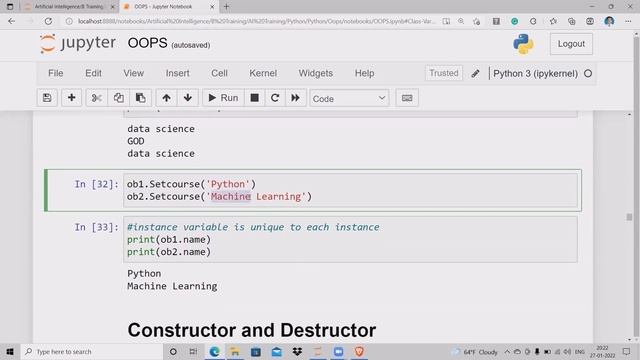
Task: Interrupt the kernel with stop icon
Action: pos(254,98)
